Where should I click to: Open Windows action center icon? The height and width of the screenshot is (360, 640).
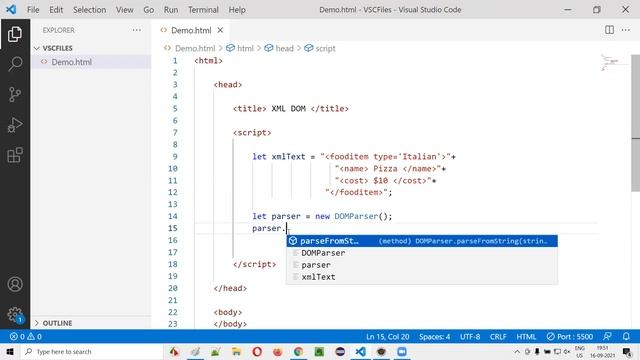[627, 351]
